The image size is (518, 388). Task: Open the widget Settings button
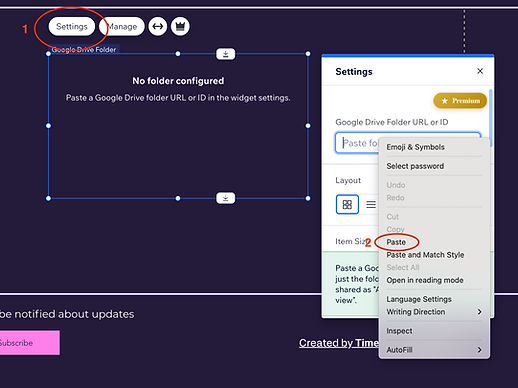point(72,26)
